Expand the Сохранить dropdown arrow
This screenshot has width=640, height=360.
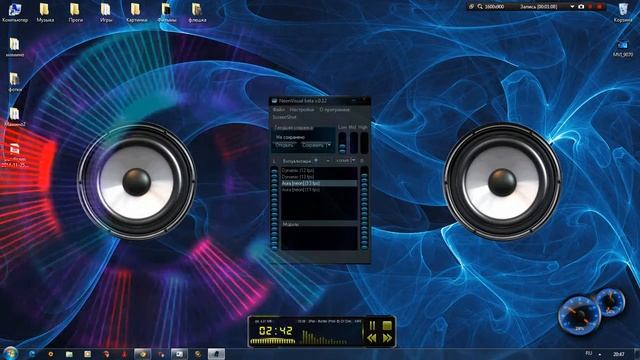(x=329, y=145)
